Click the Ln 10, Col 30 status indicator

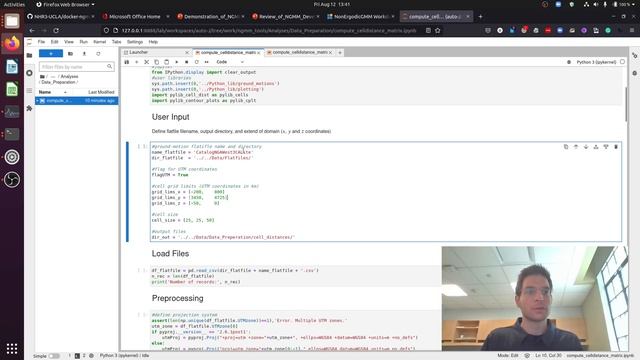[548, 356]
